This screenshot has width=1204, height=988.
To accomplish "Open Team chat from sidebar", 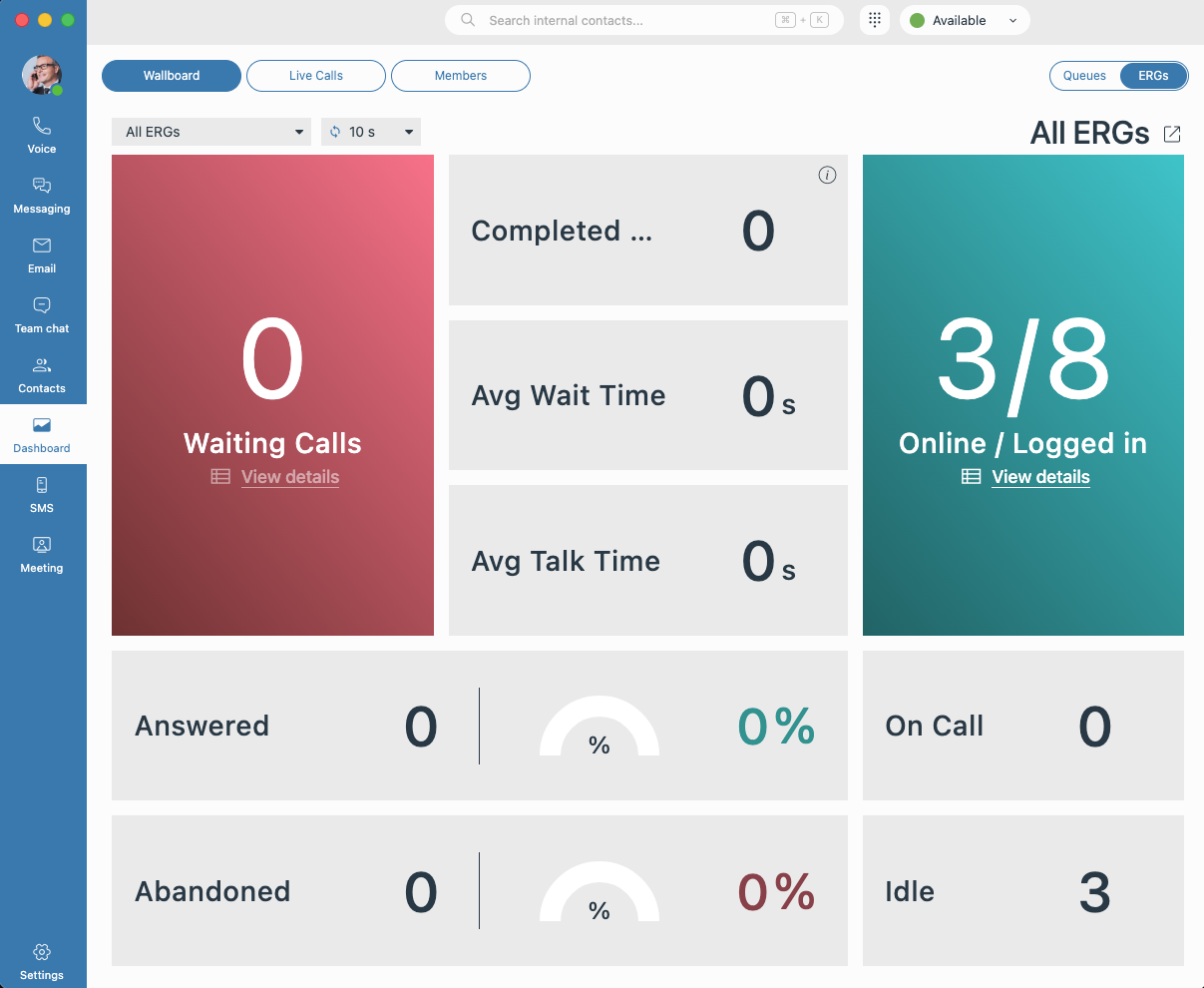I will point(42,315).
